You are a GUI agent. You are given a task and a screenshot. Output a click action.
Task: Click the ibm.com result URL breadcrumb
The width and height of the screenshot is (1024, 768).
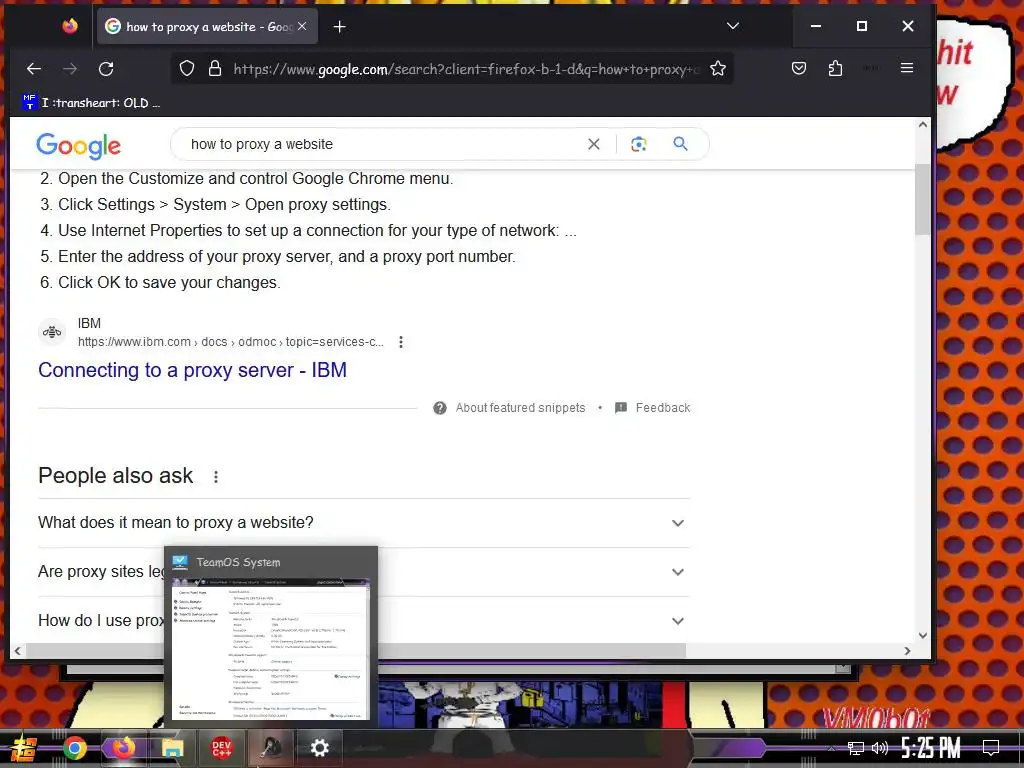click(231, 342)
